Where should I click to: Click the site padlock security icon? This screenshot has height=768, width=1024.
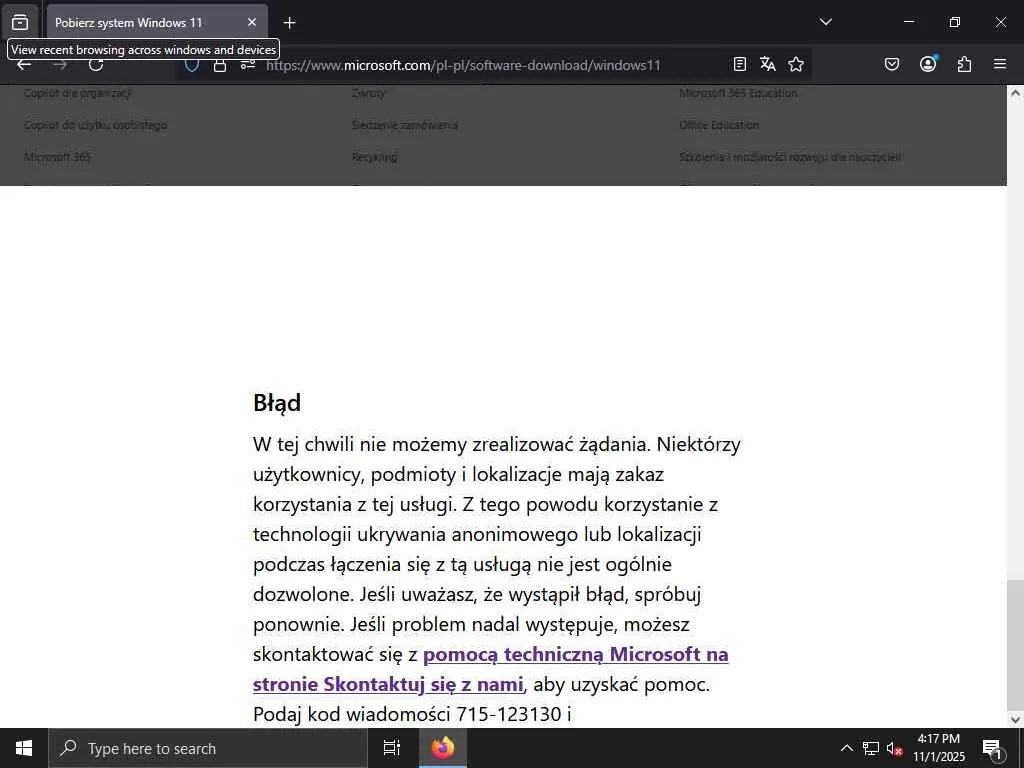pyautogui.click(x=220, y=65)
